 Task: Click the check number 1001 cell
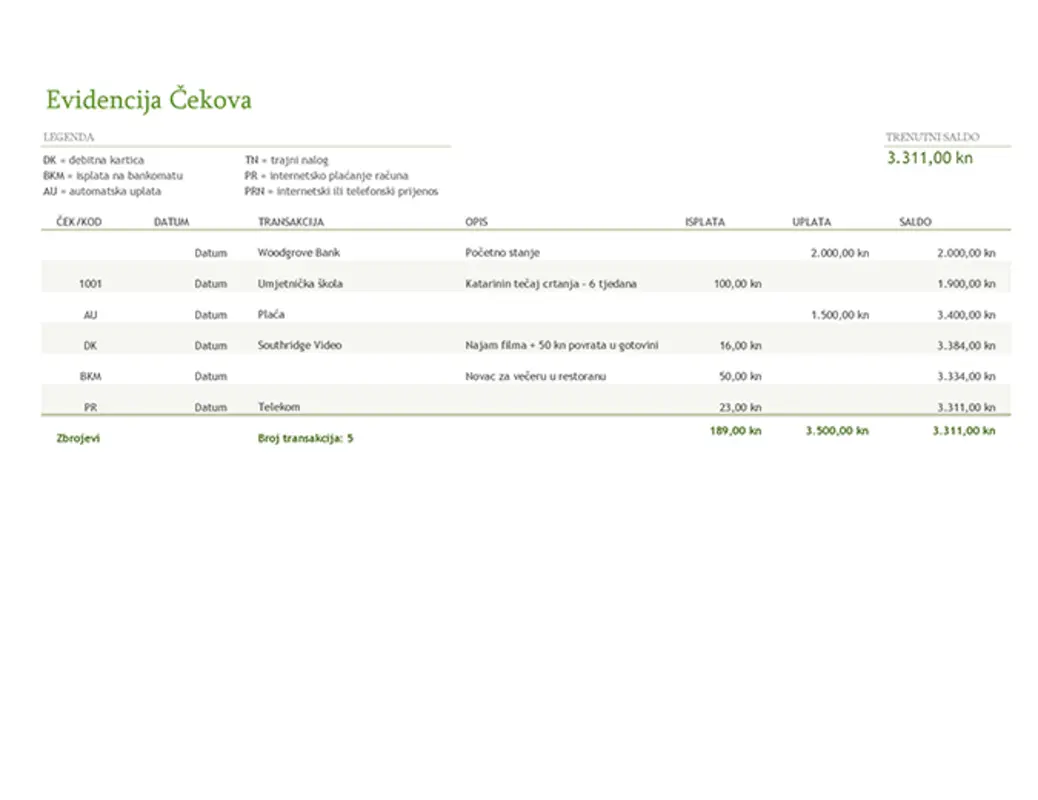click(x=90, y=284)
